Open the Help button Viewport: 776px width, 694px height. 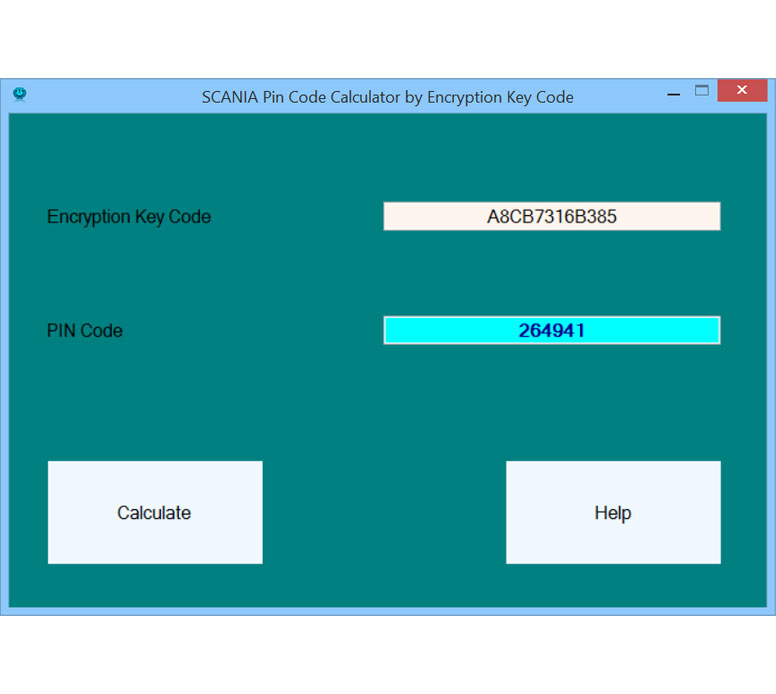click(x=612, y=512)
